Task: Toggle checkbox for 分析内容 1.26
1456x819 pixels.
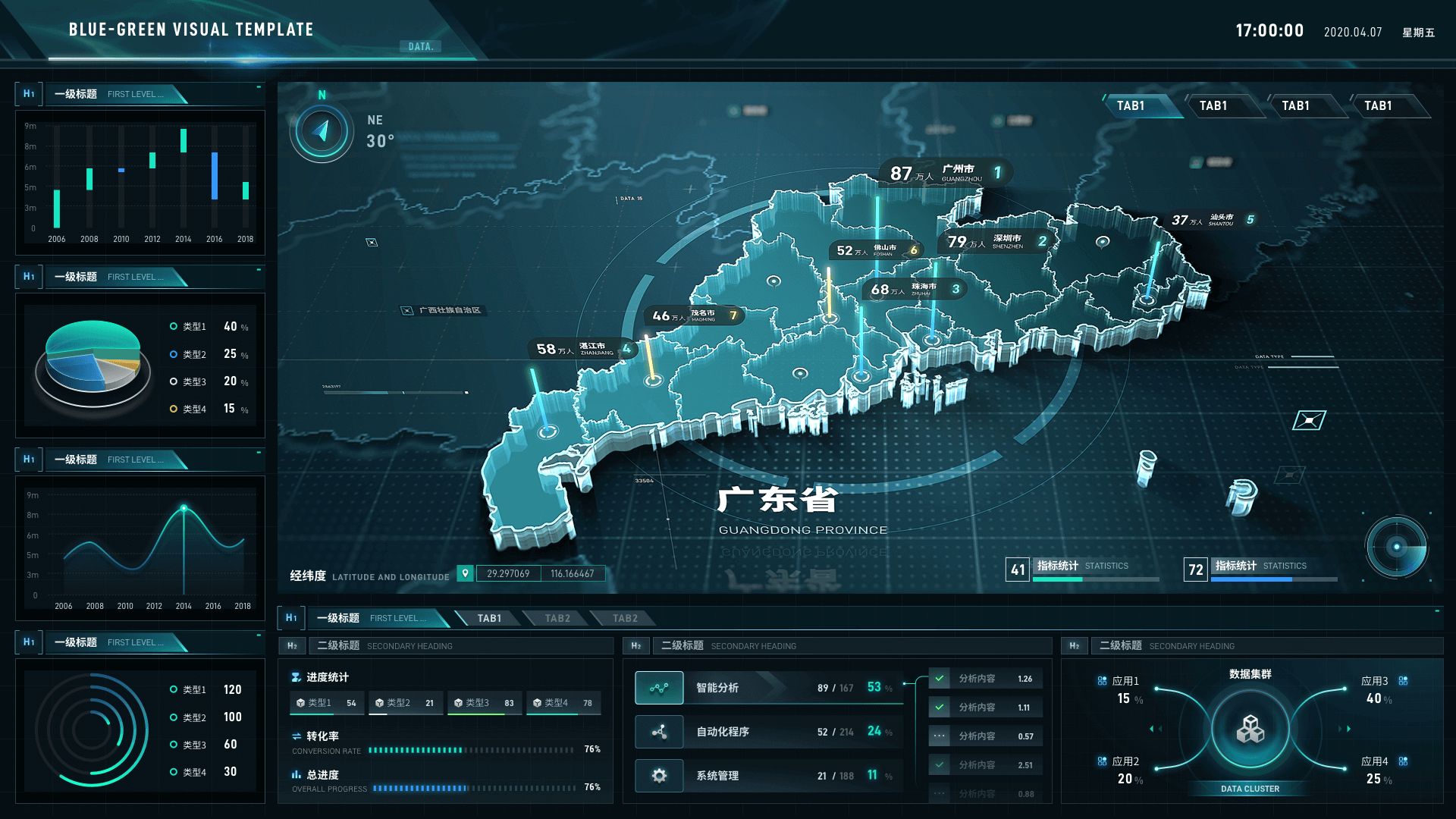Action: coord(940,679)
